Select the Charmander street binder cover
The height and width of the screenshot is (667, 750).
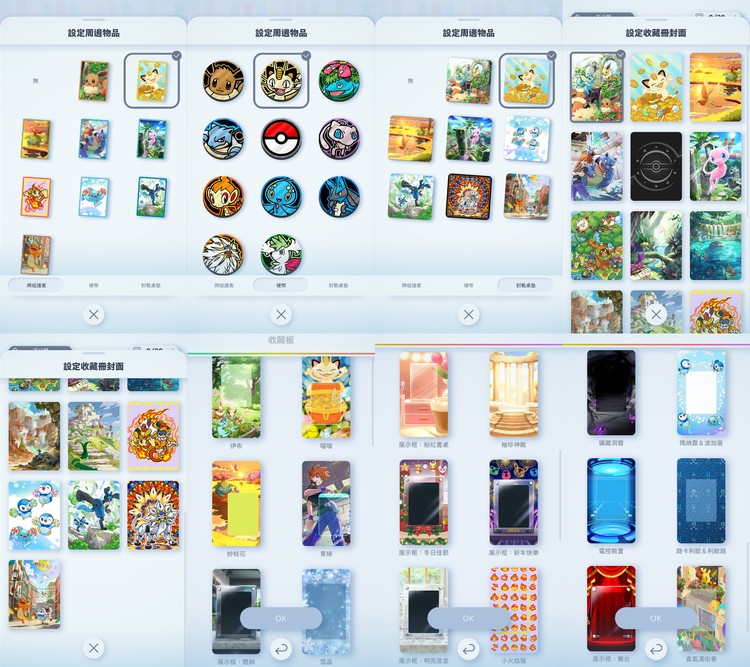34,594
